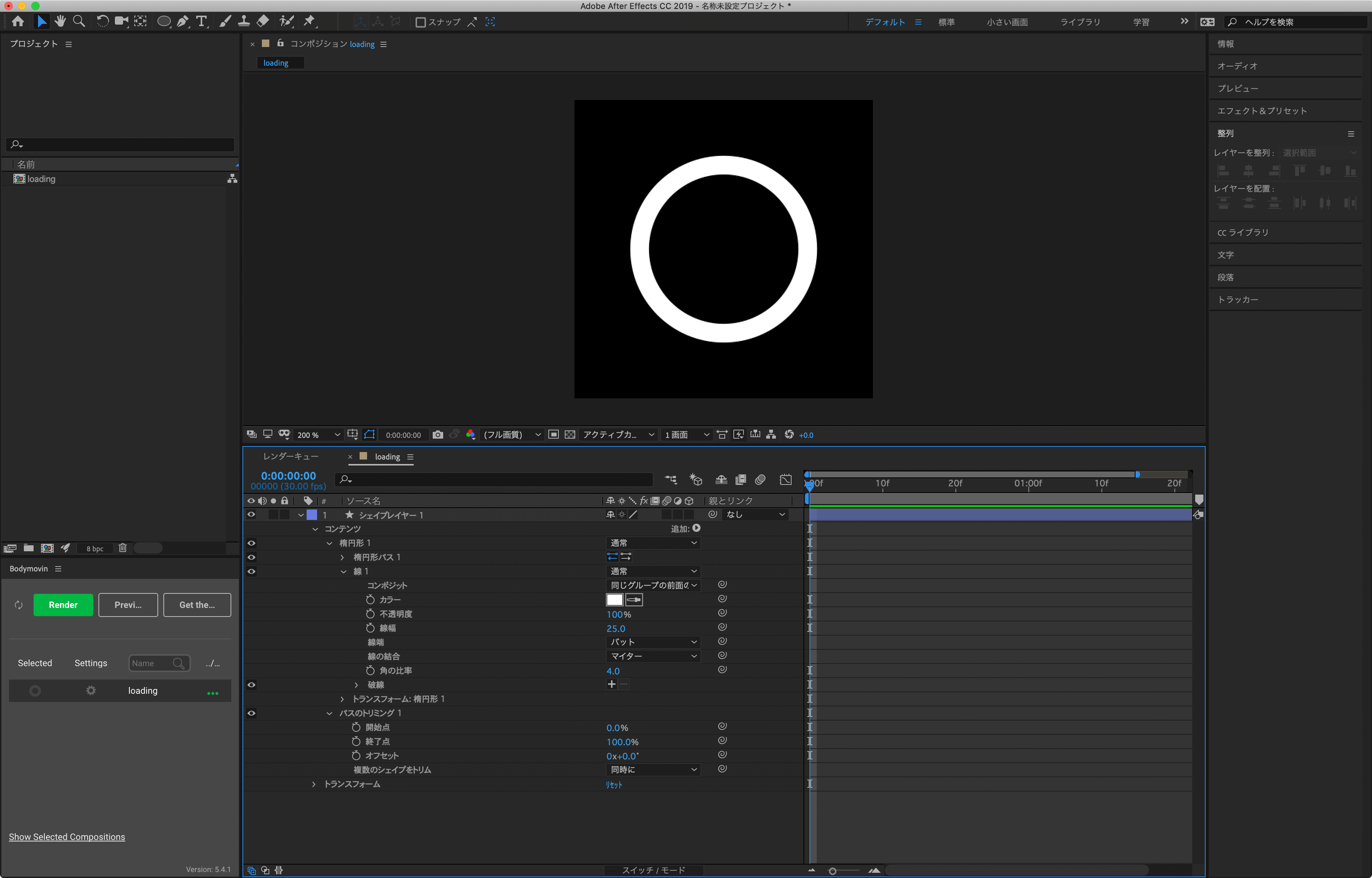
Task: Switch to the レンダーキュー tab
Action: [x=291, y=457]
